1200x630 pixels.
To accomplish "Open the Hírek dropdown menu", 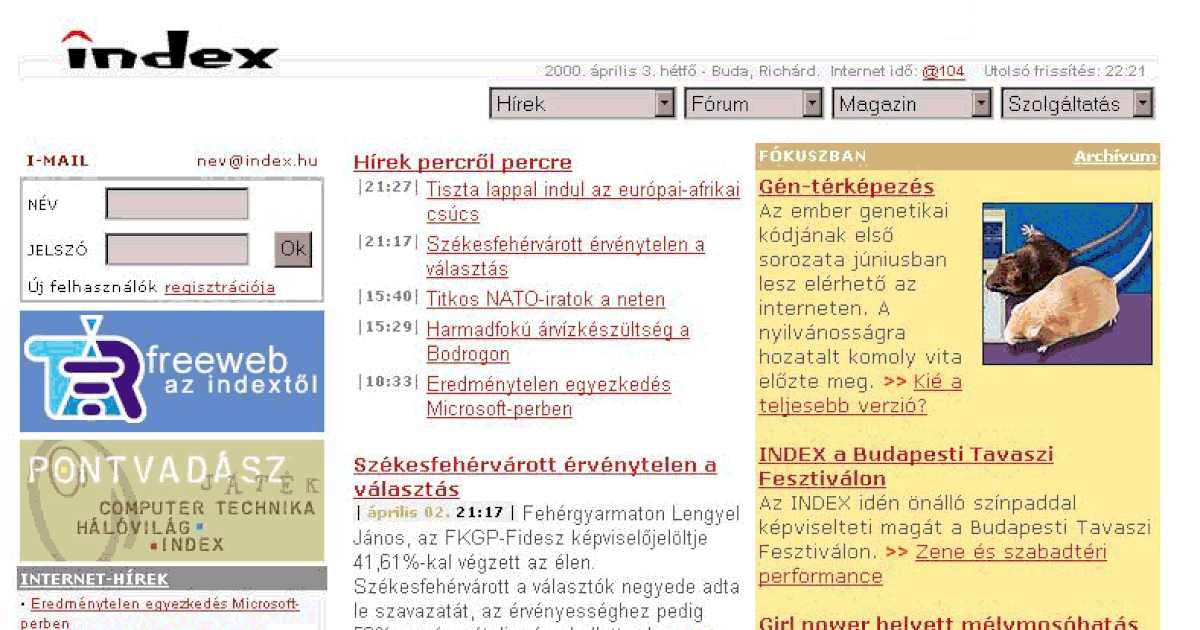I will click(x=580, y=103).
